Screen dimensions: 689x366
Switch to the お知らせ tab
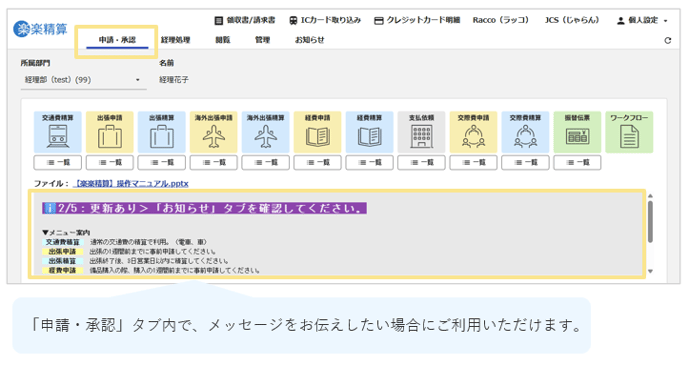tap(309, 40)
